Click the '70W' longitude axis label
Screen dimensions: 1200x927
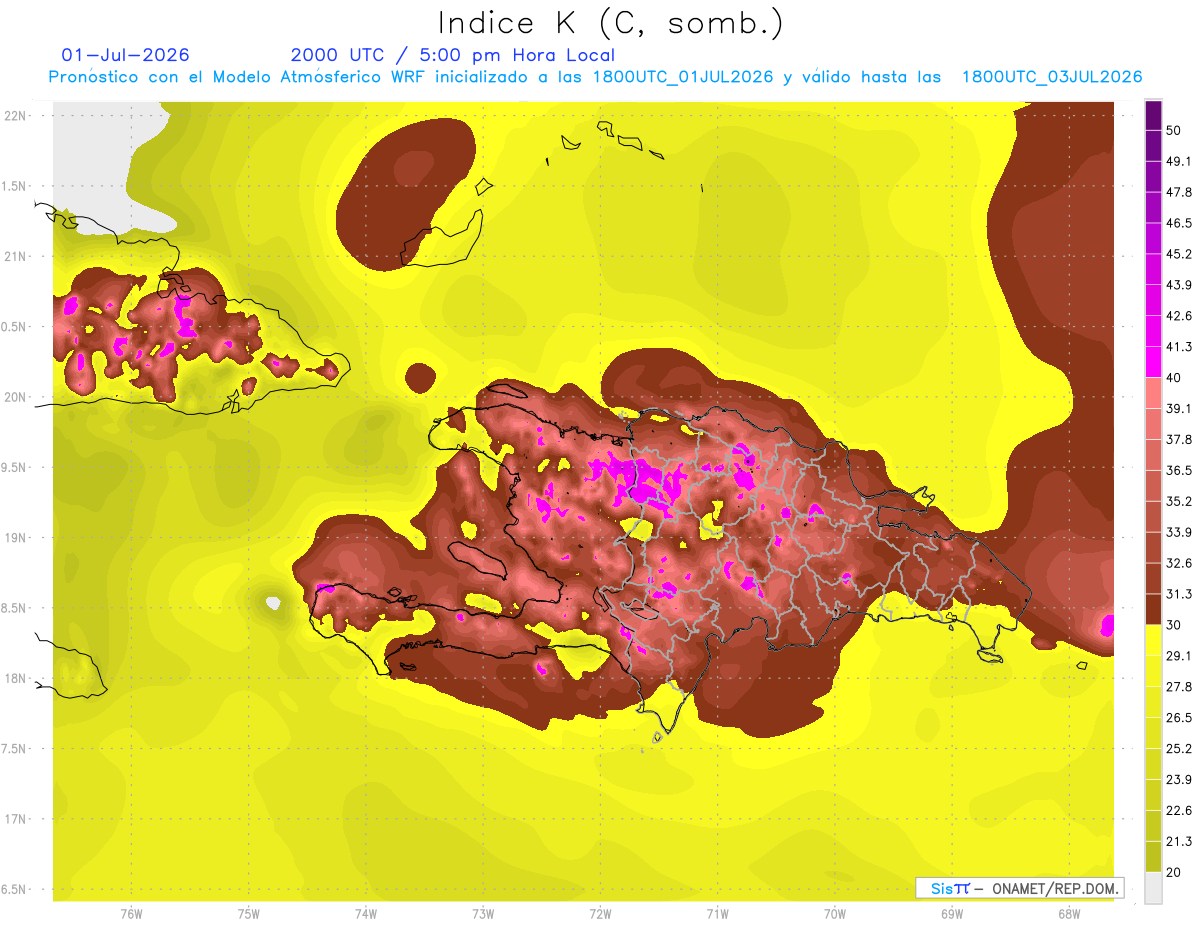835,914
